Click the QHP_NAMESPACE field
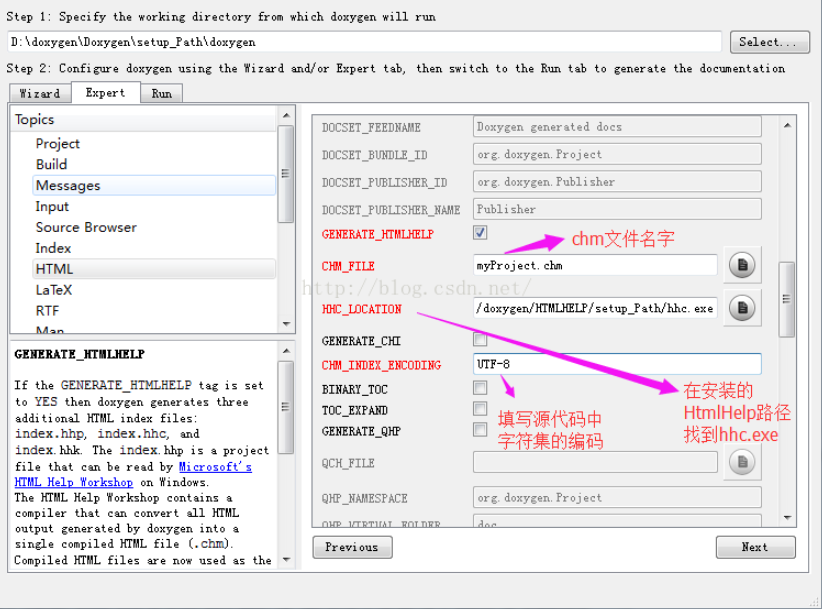This screenshot has height=609, width=822. click(x=617, y=497)
